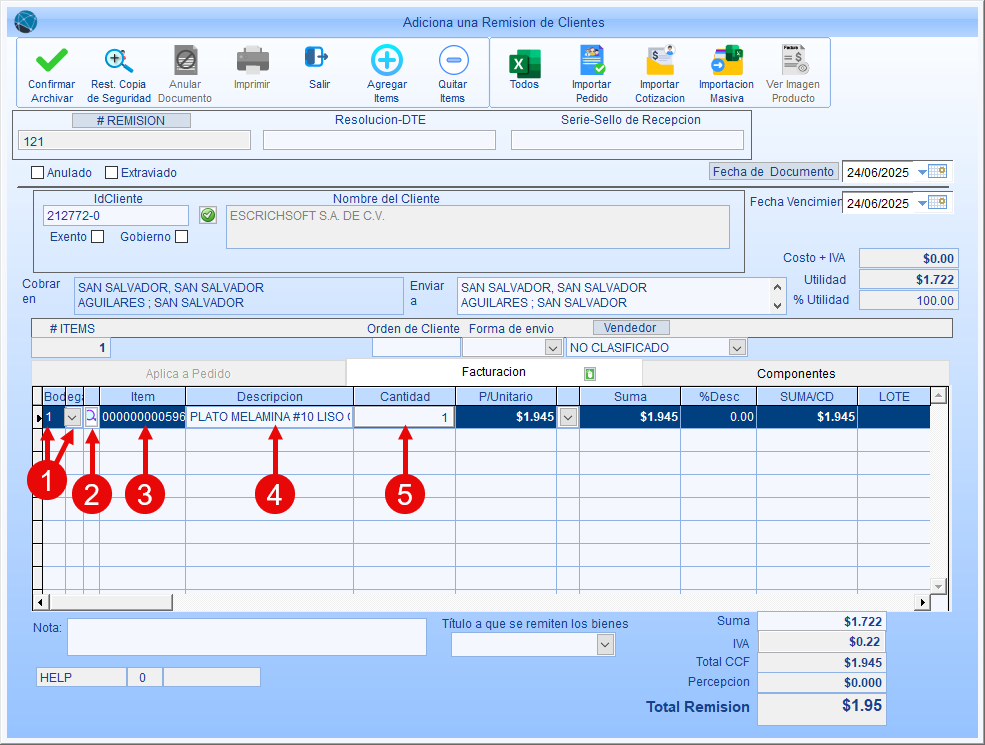Check the Exento checkbox

pos(97,237)
